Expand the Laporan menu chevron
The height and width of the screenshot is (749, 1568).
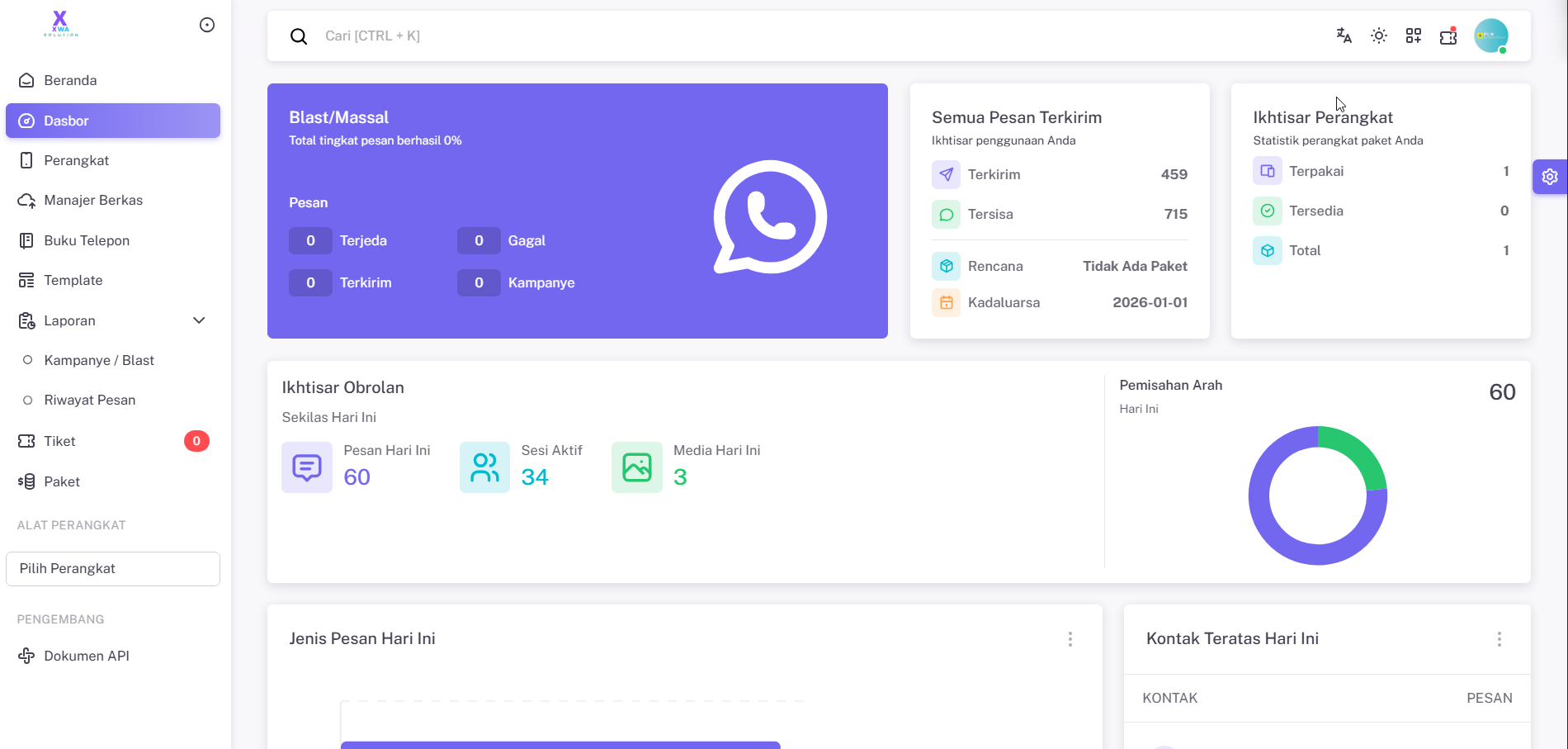(x=198, y=320)
